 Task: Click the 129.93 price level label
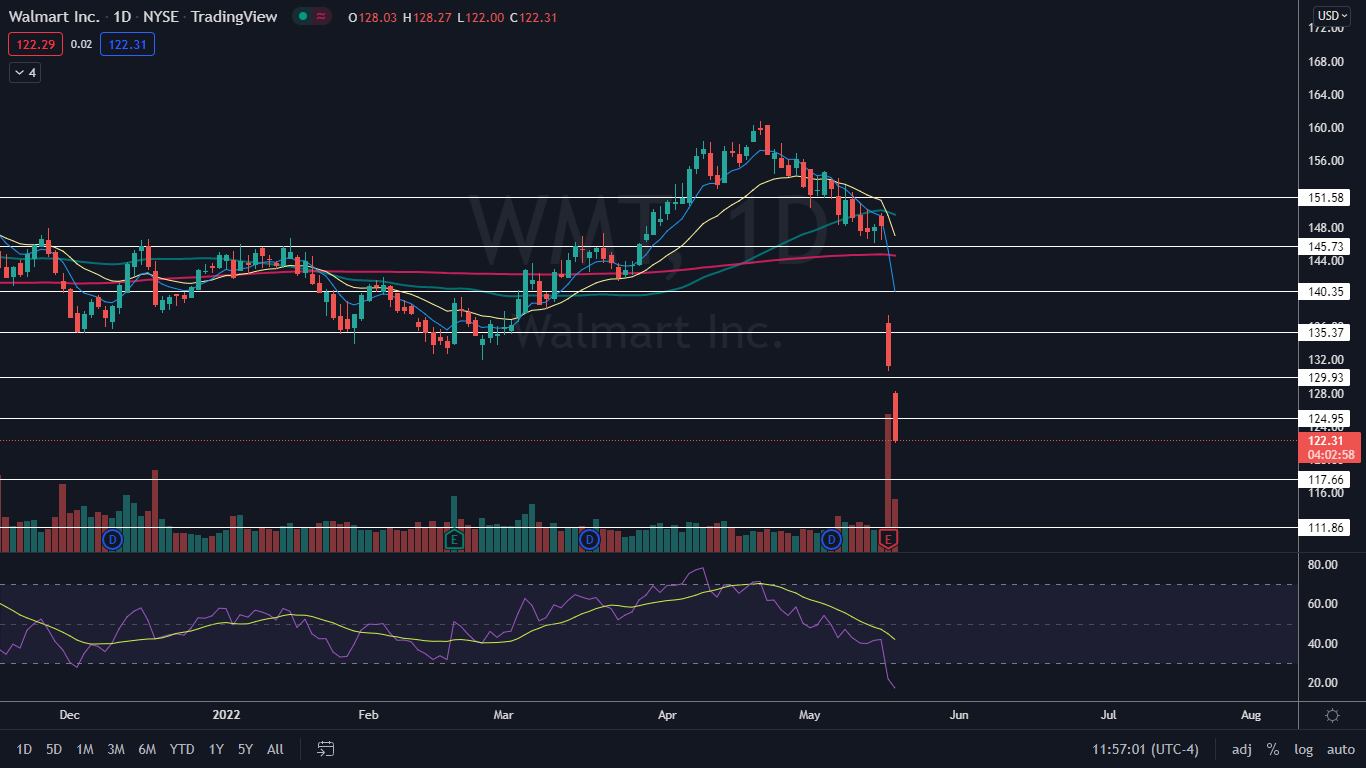coord(1323,377)
